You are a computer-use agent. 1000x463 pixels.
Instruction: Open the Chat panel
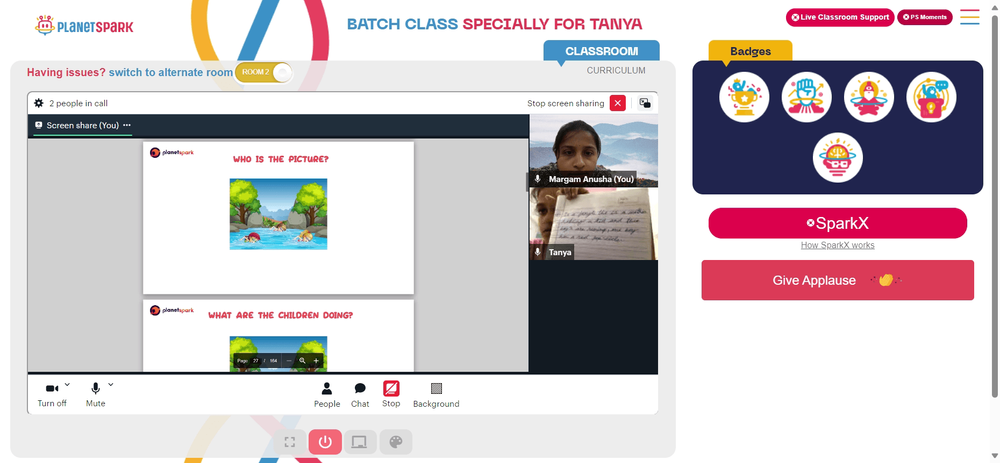click(360, 395)
